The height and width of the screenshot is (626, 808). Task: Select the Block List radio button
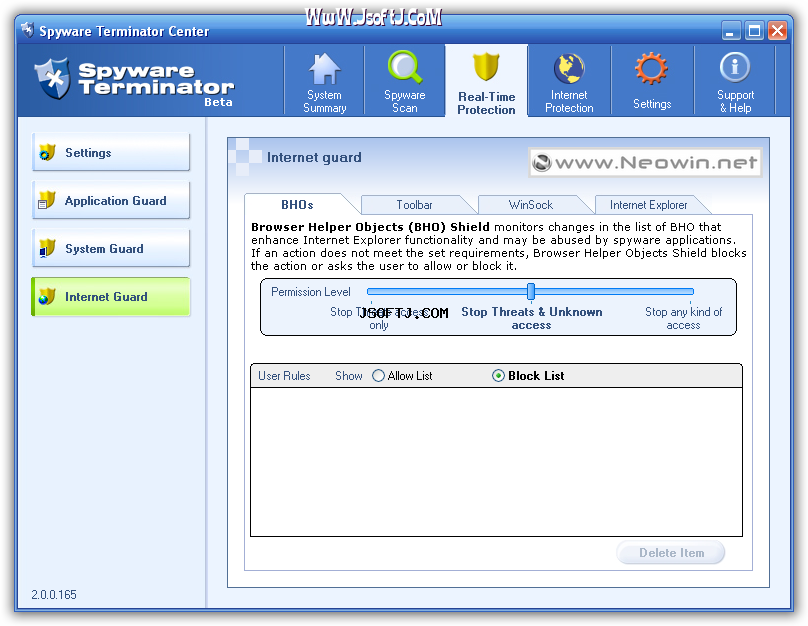(x=498, y=376)
